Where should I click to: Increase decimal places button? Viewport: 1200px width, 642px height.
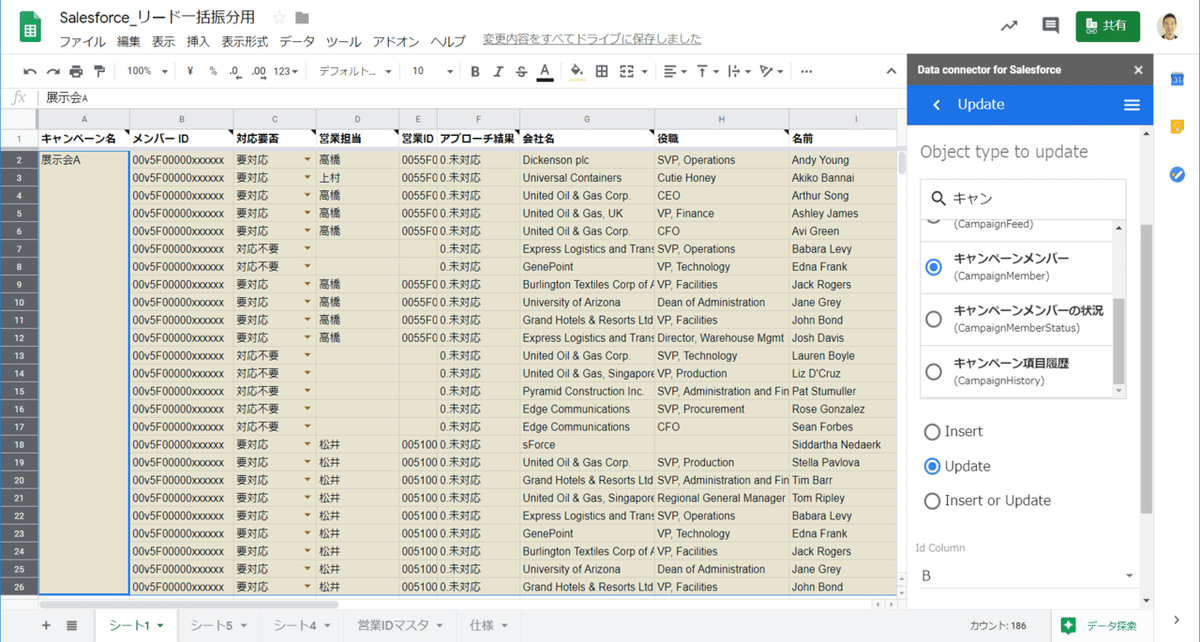click(x=259, y=72)
